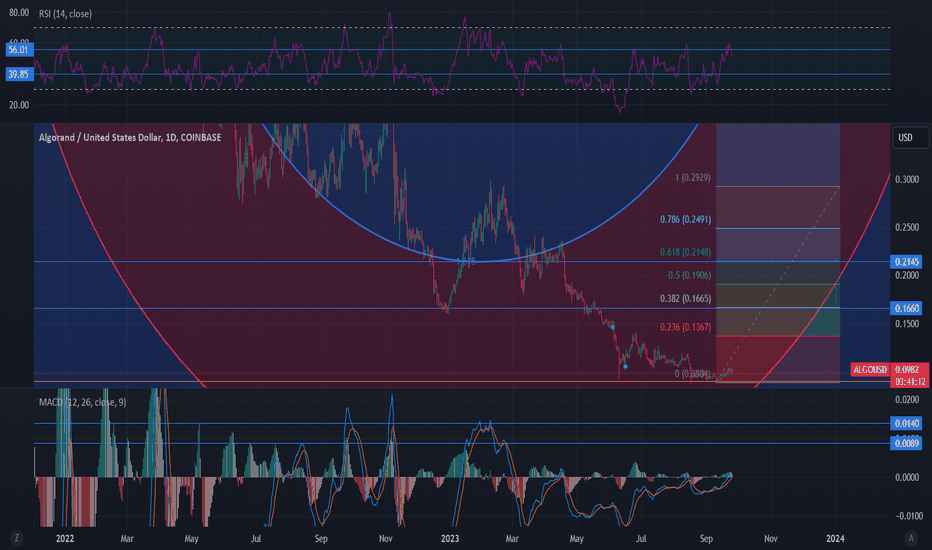The width and height of the screenshot is (932, 550).
Task: Select the 0.1660 horizontal line price label
Action: 906,308
